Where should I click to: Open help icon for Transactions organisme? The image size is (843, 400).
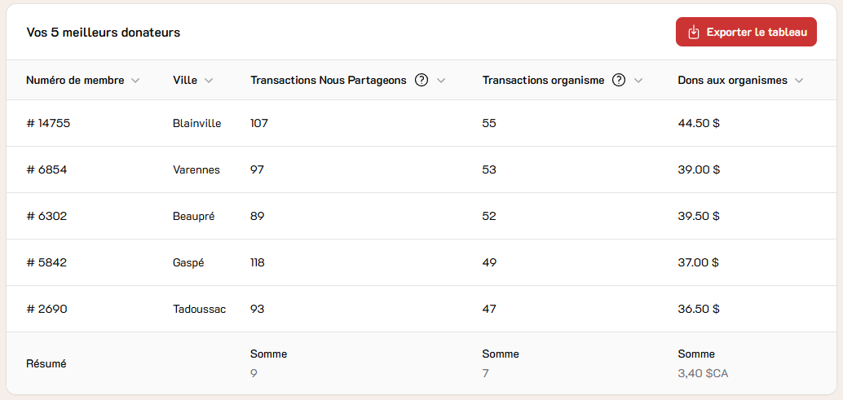pos(619,80)
